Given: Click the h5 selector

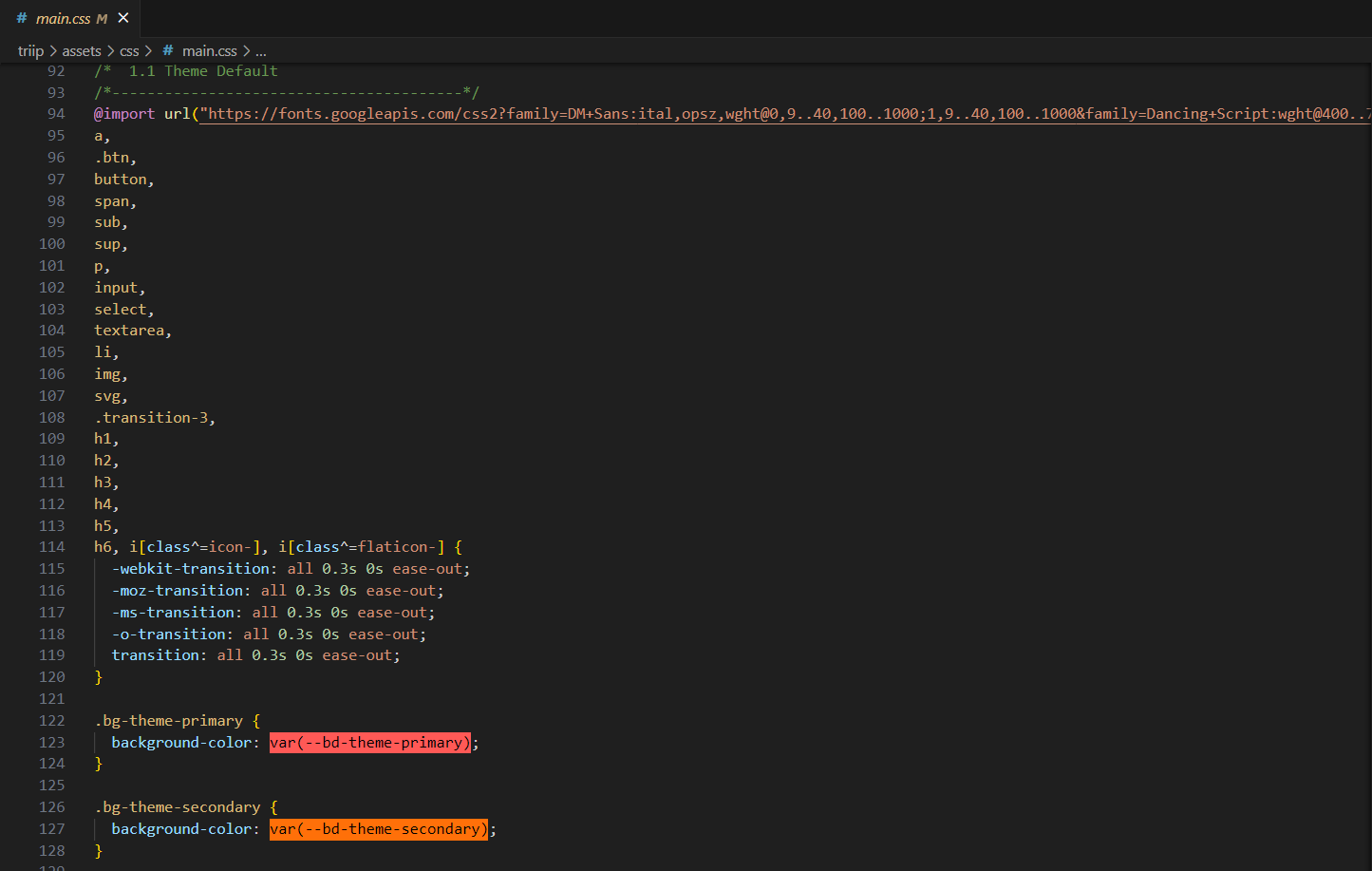Looking at the screenshot, I should (x=103, y=526).
